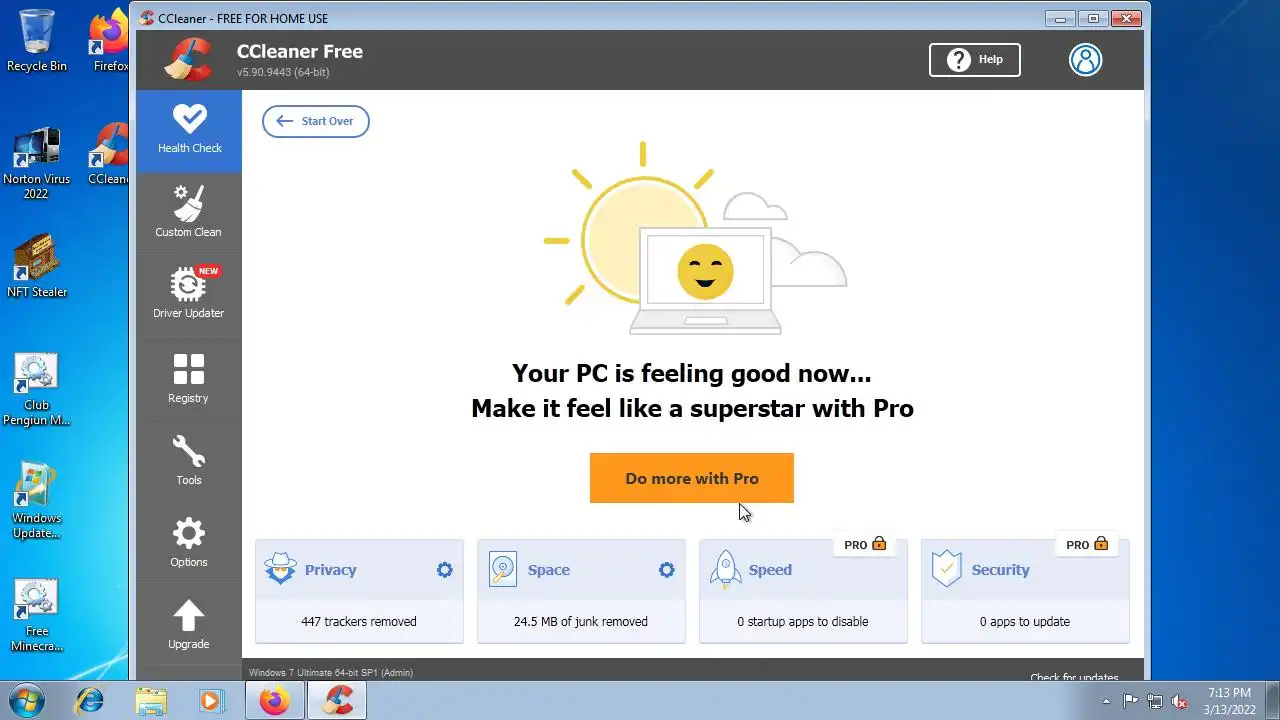The height and width of the screenshot is (720, 1280).
Task: Click '0 startup apps to disable' text
Action: coord(803,622)
